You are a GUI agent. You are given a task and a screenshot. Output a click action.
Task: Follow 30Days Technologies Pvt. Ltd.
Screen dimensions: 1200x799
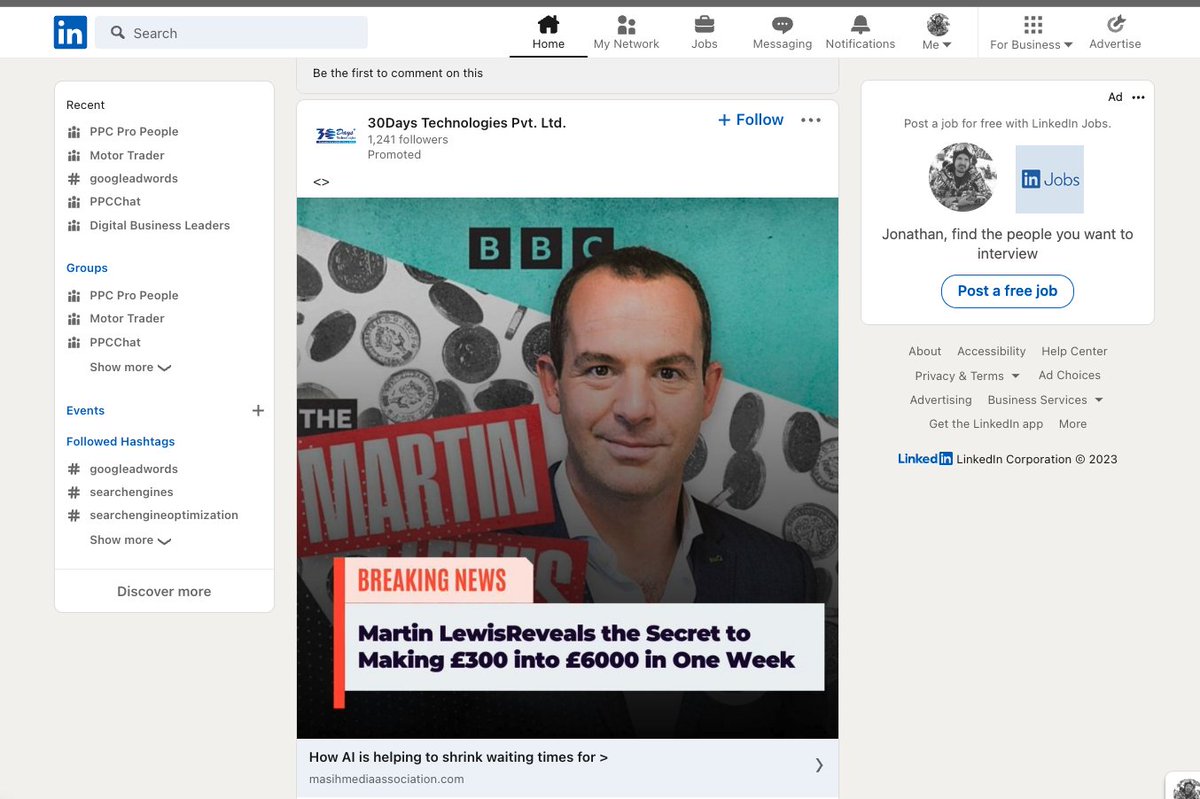point(751,120)
